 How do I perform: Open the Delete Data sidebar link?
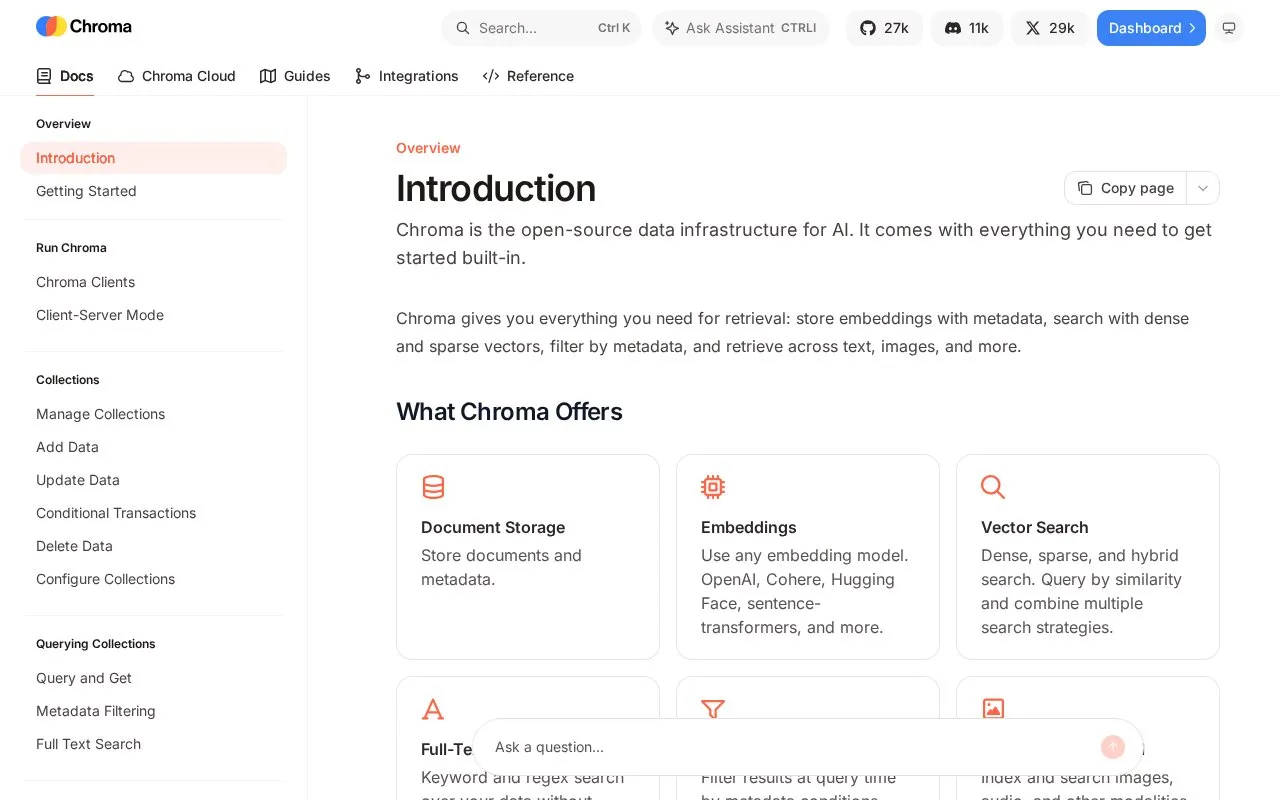153,546
